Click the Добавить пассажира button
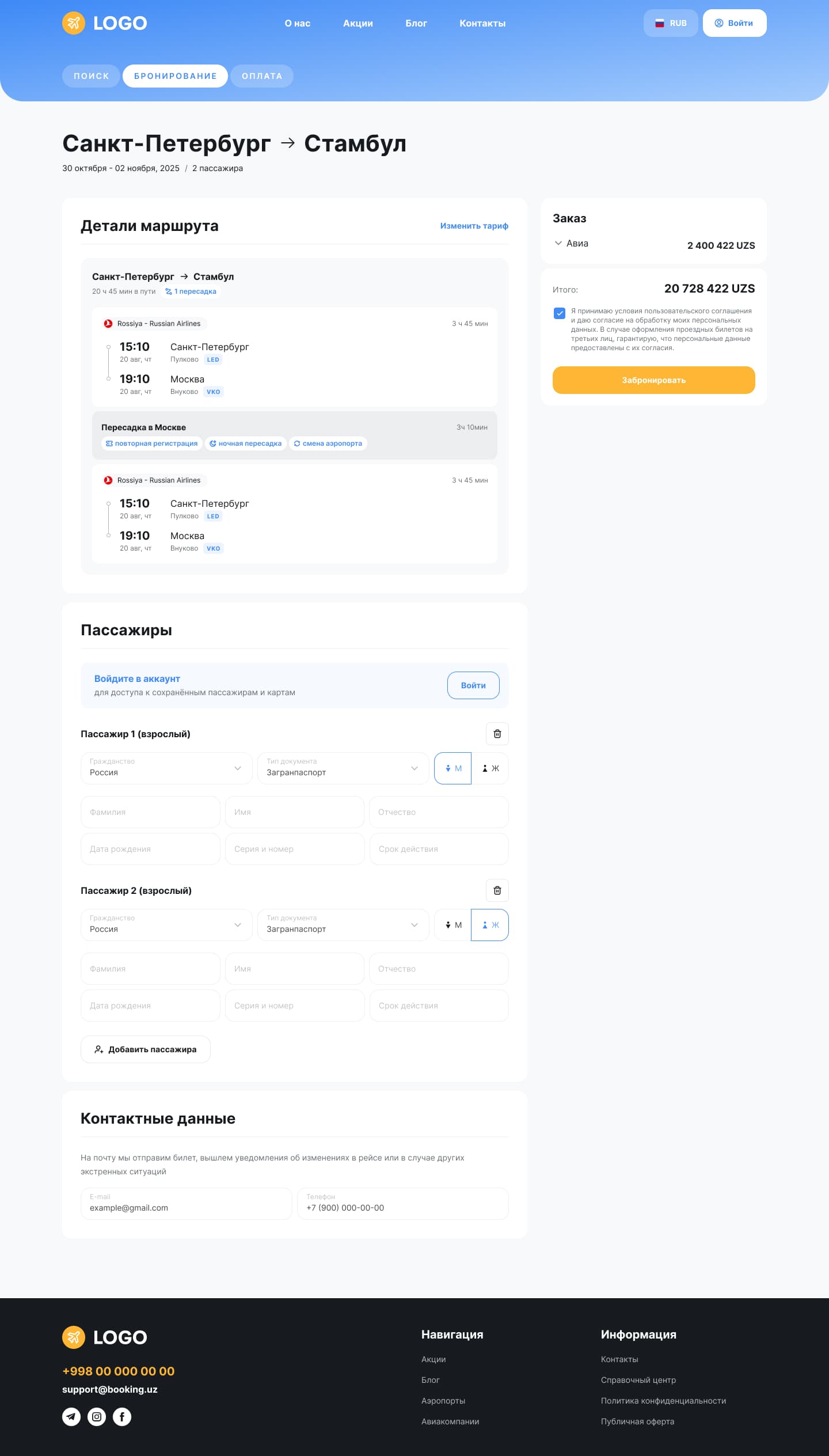This screenshot has width=829, height=1456. click(x=146, y=1049)
